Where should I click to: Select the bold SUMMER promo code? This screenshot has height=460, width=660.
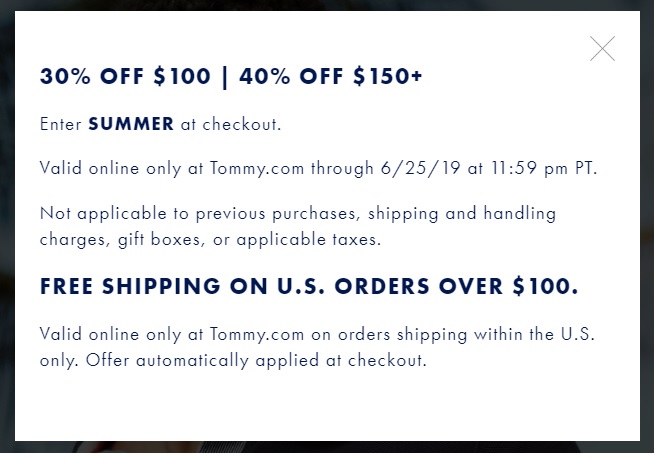(131, 125)
